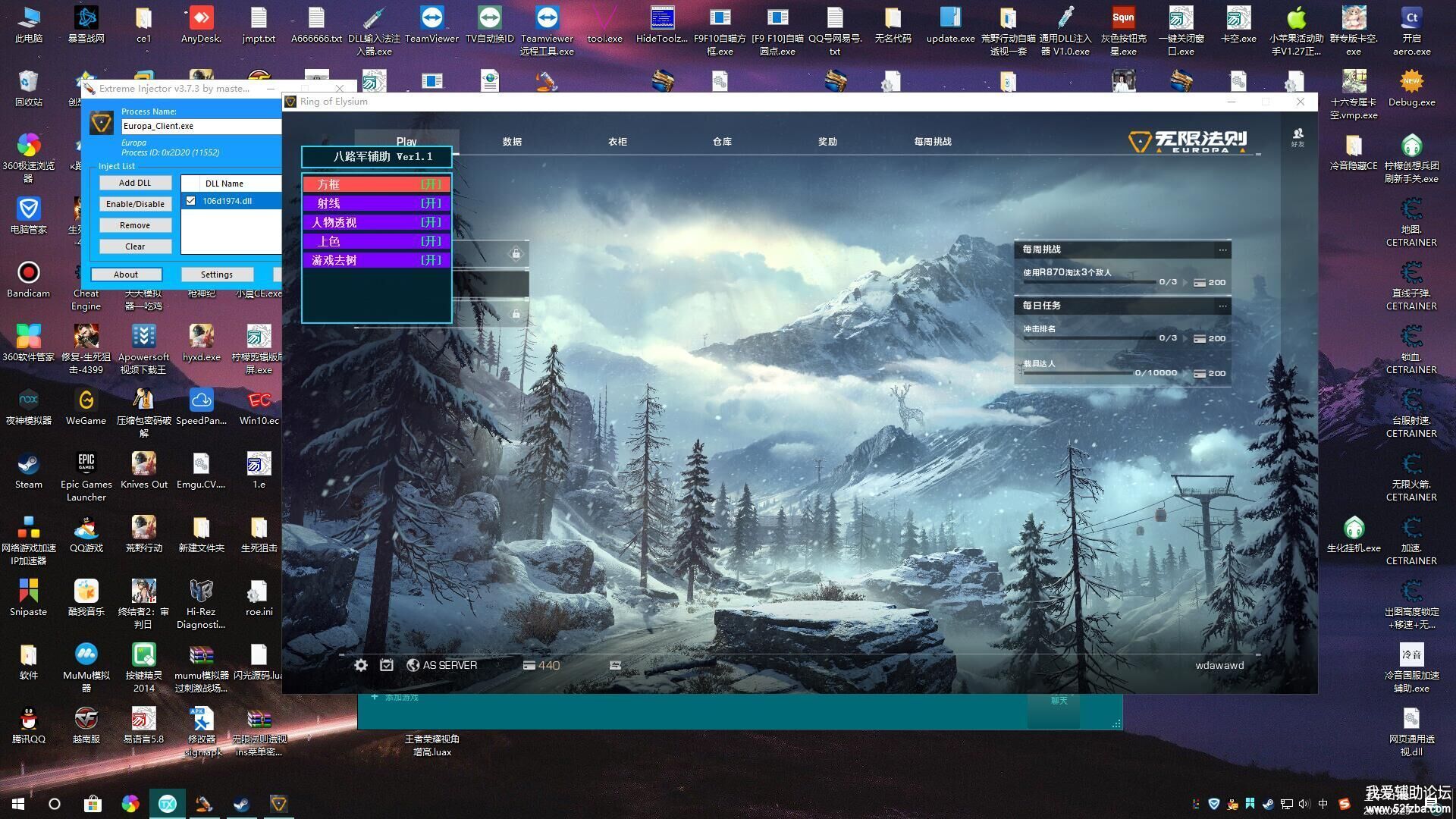Click the Settings button in Extreme Injector
The height and width of the screenshot is (819, 1456).
tap(217, 275)
